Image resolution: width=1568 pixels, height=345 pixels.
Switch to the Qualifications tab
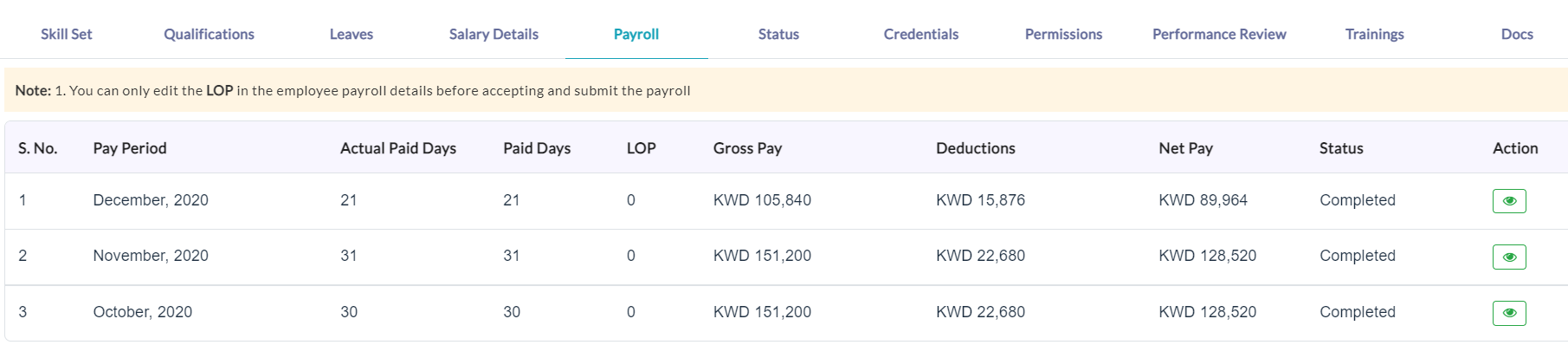pos(209,34)
